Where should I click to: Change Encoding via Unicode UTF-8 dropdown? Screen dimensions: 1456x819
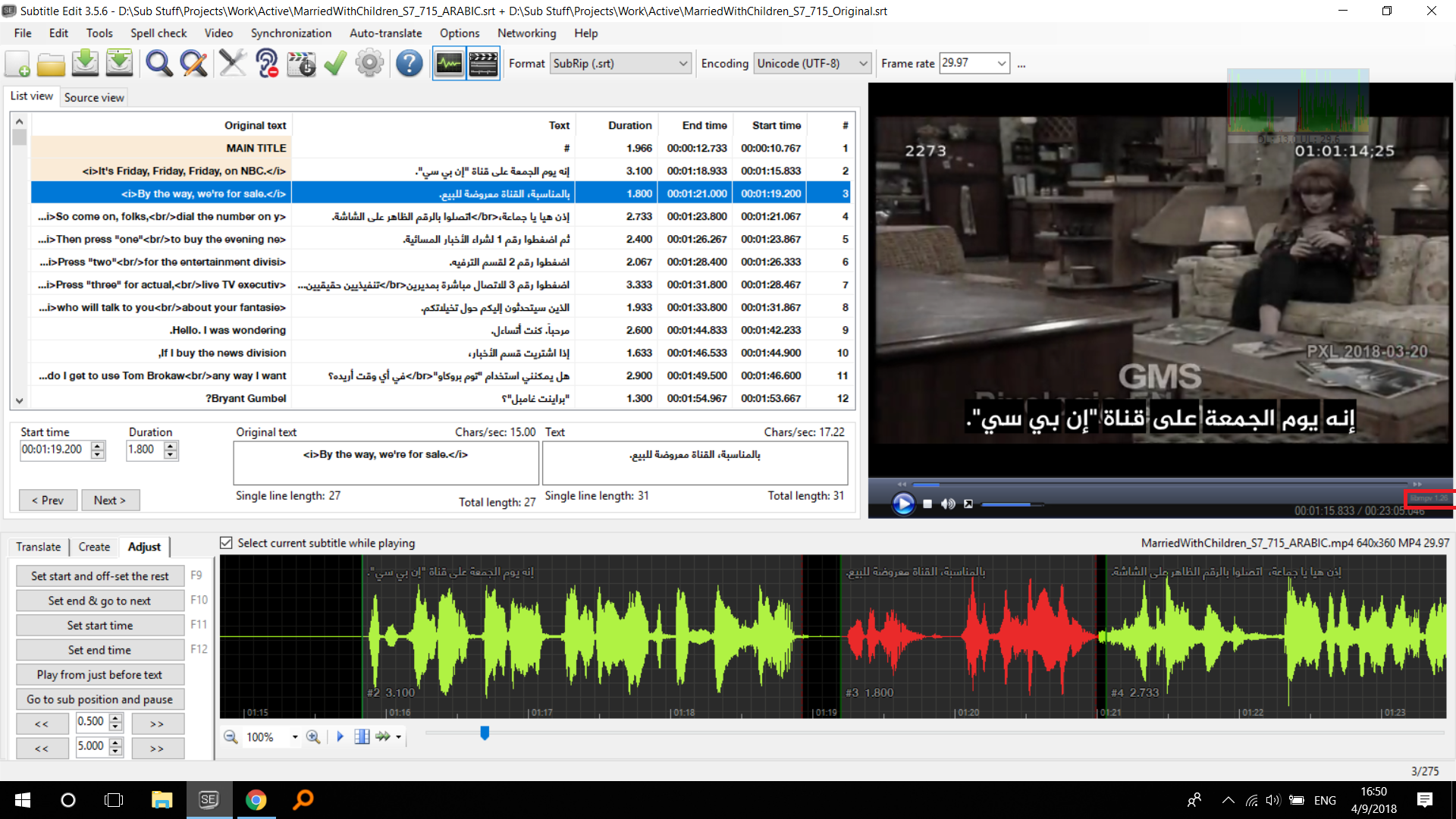811,64
